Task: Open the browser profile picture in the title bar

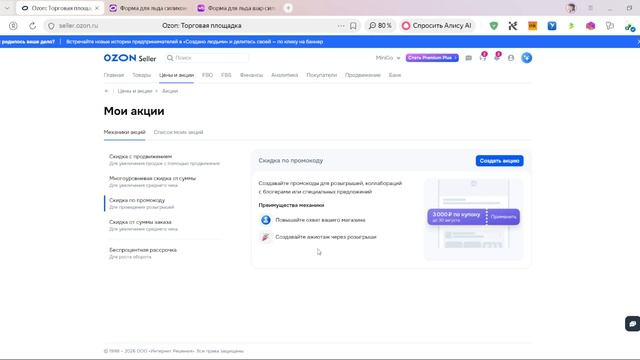Action: pyautogui.click(x=571, y=8)
